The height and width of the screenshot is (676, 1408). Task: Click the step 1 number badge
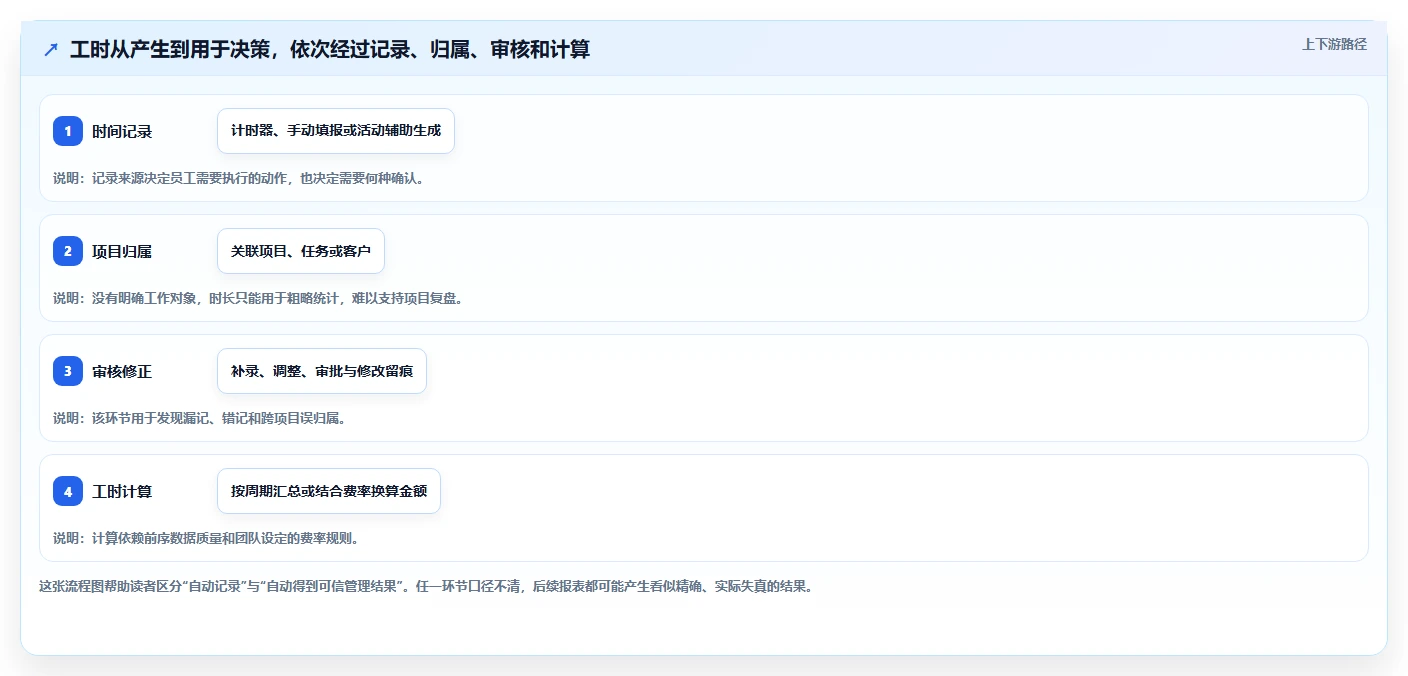68,131
